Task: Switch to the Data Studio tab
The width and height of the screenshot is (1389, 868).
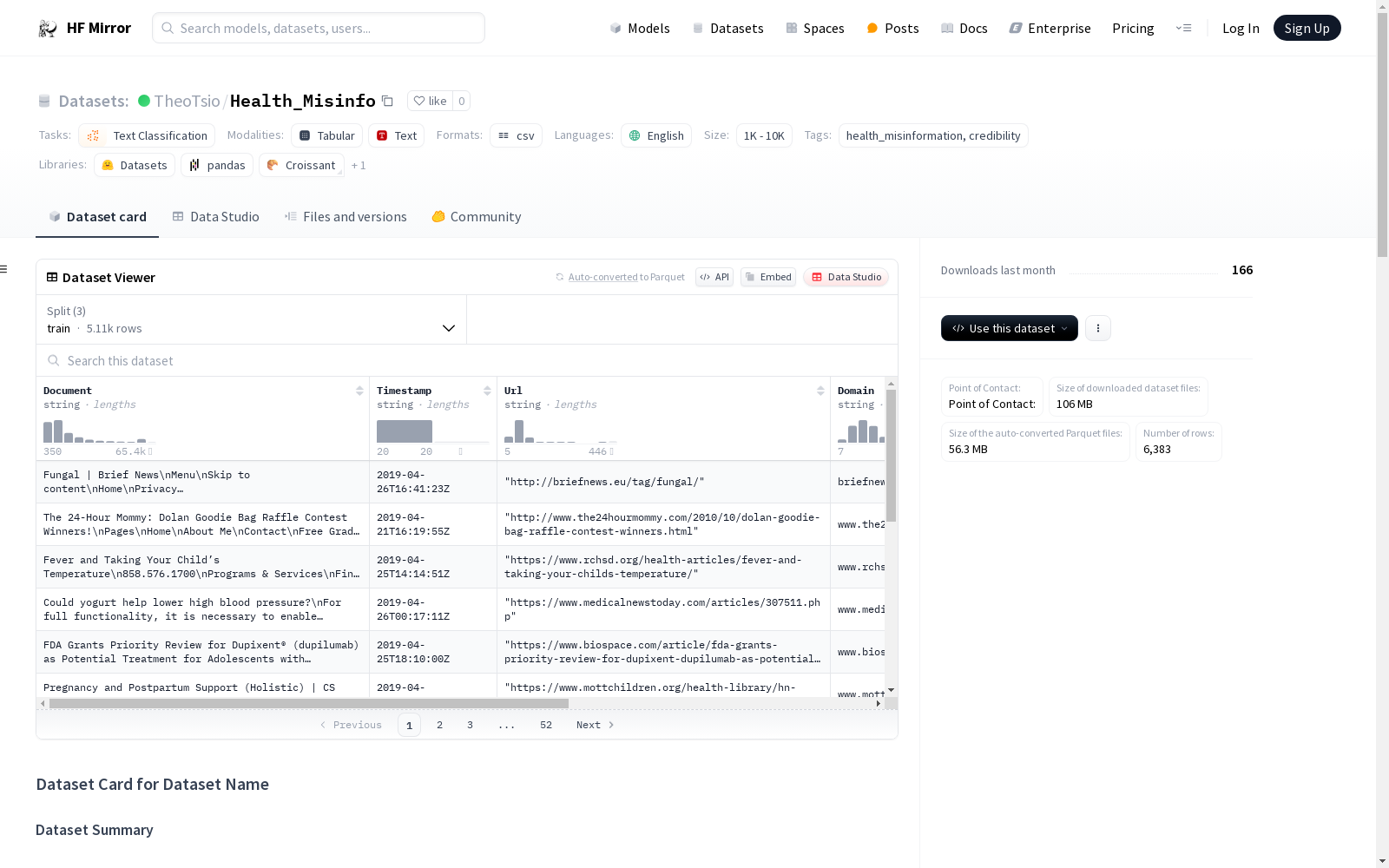Action: (x=216, y=217)
